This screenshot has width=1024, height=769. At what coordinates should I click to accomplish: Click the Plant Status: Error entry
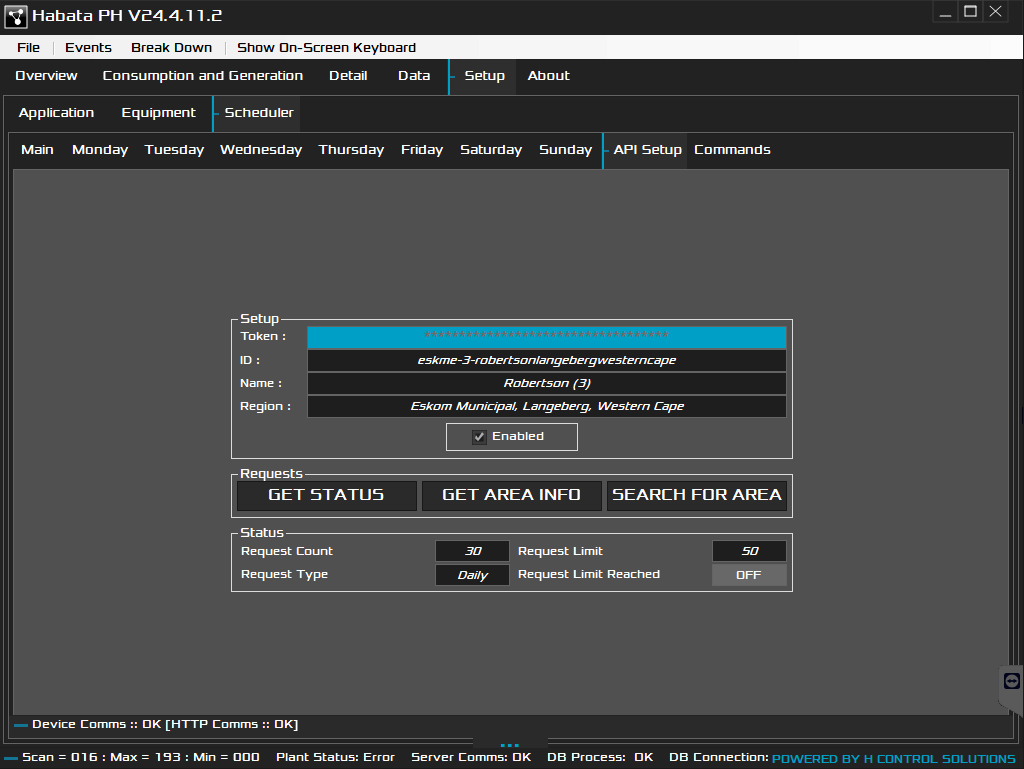click(335, 757)
